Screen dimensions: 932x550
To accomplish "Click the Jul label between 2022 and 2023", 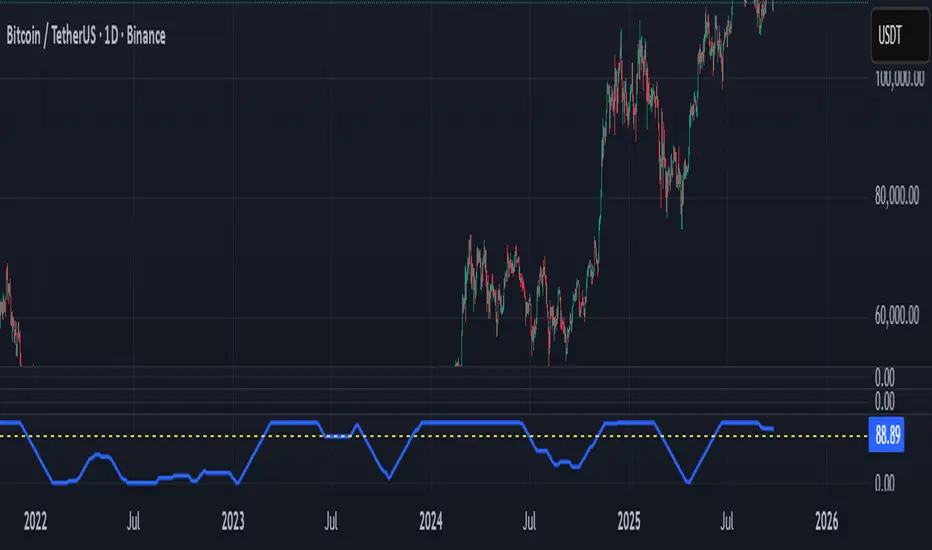I will (134, 521).
